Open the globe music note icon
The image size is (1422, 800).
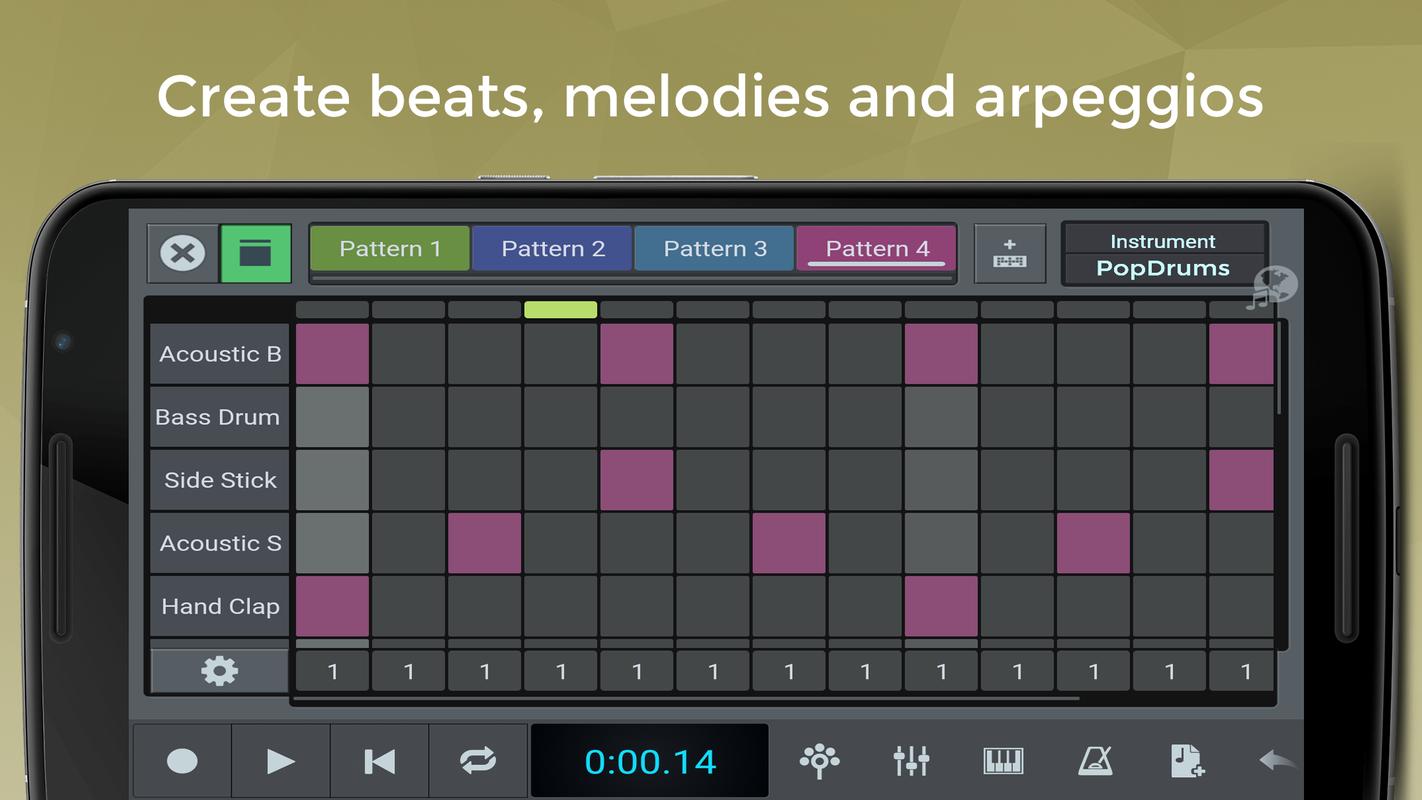pyautogui.click(x=1272, y=288)
